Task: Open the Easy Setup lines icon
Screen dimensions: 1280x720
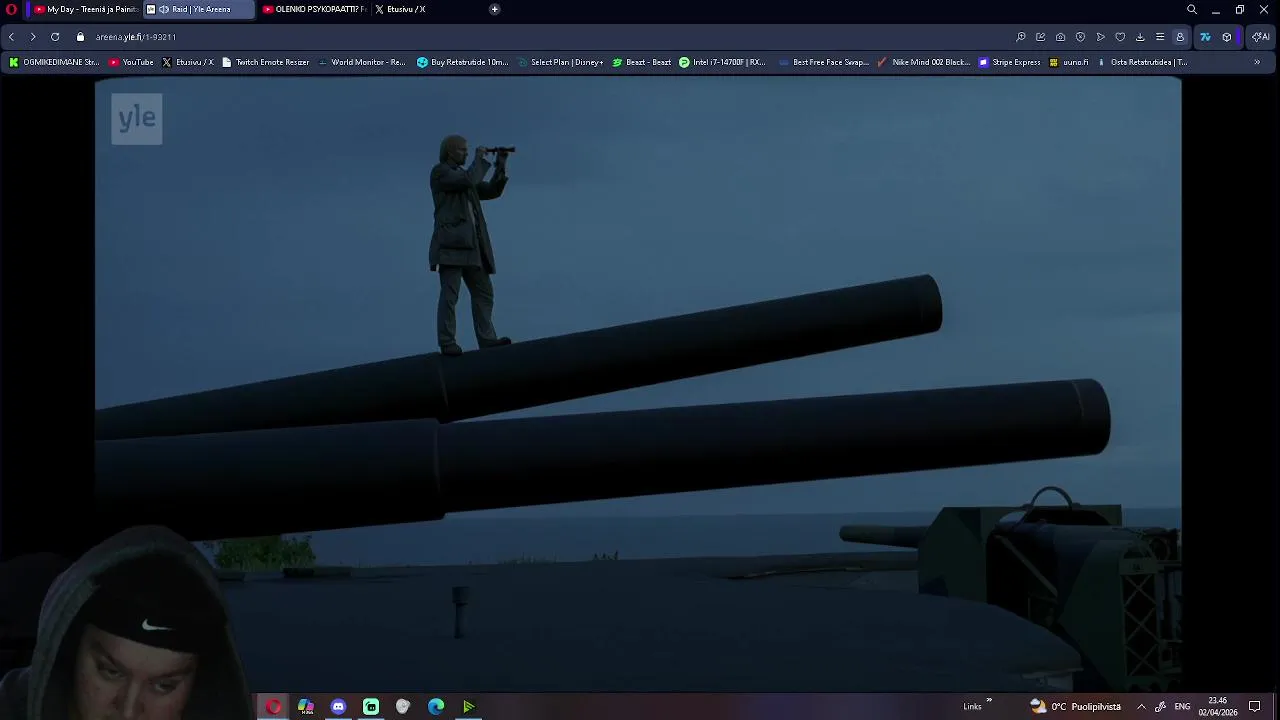Action: pyautogui.click(x=1160, y=37)
